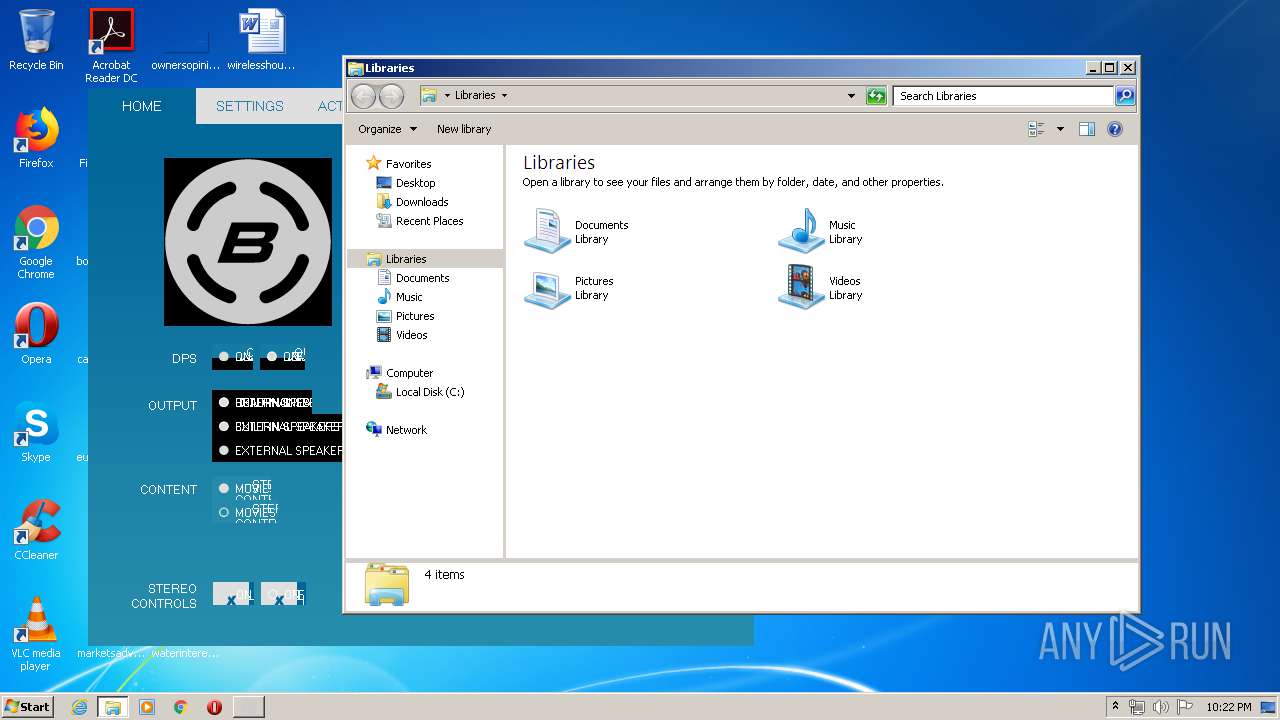Select first CONTENT radio option
The height and width of the screenshot is (720, 1280).
(224, 488)
